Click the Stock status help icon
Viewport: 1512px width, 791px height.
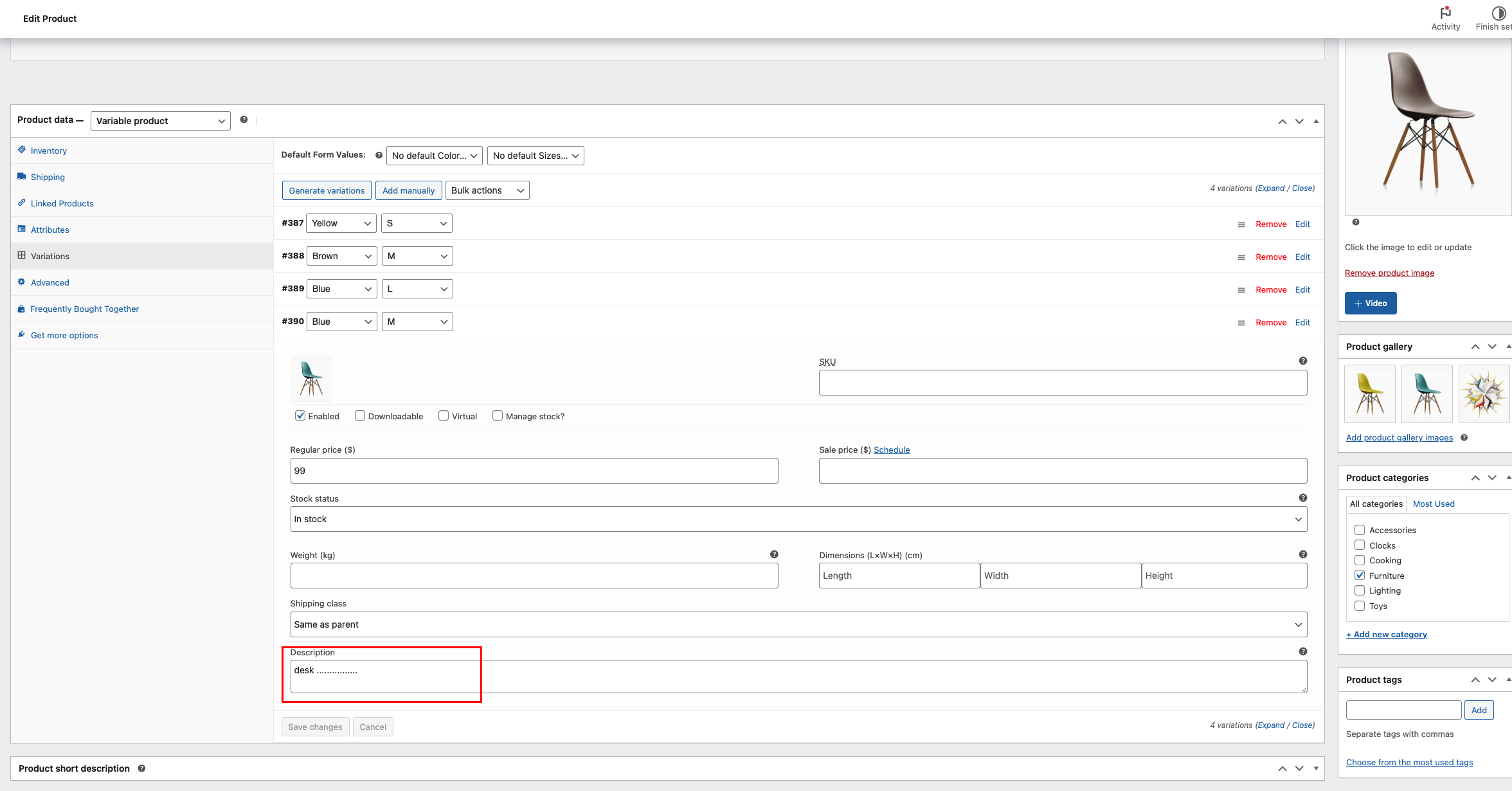(x=1303, y=498)
